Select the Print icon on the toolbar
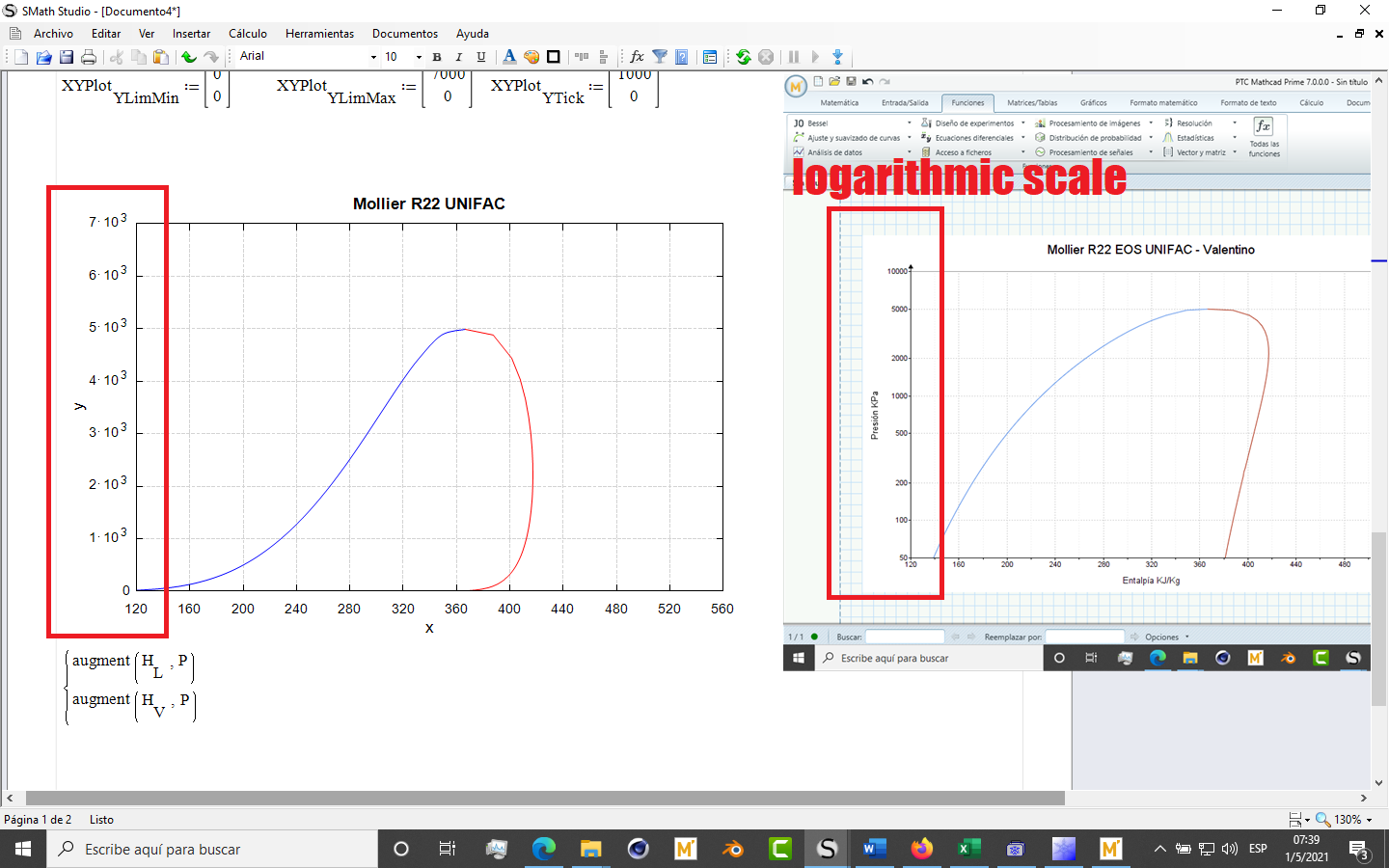The image size is (1389, 868). click(x=89, y=57)
